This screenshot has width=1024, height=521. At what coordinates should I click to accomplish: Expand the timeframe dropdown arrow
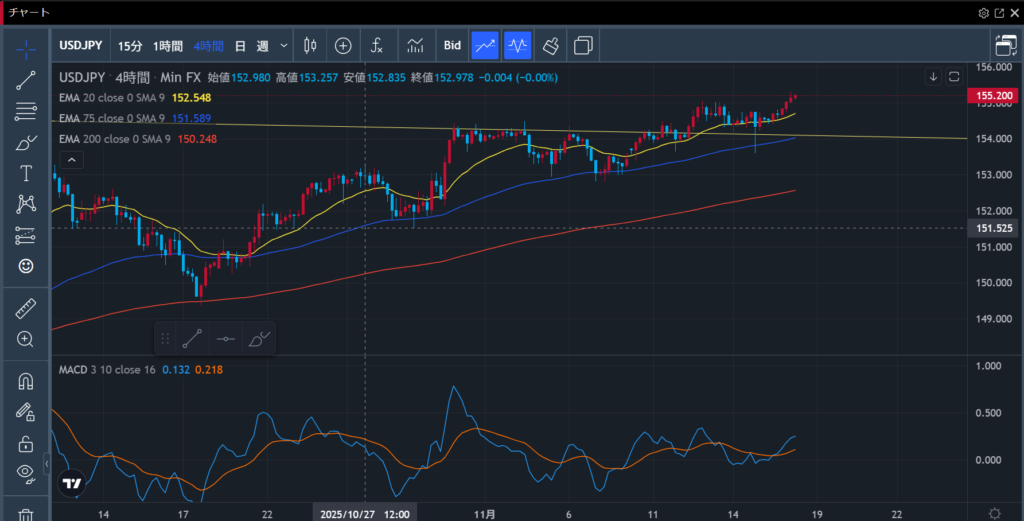[x=284, y=46]
